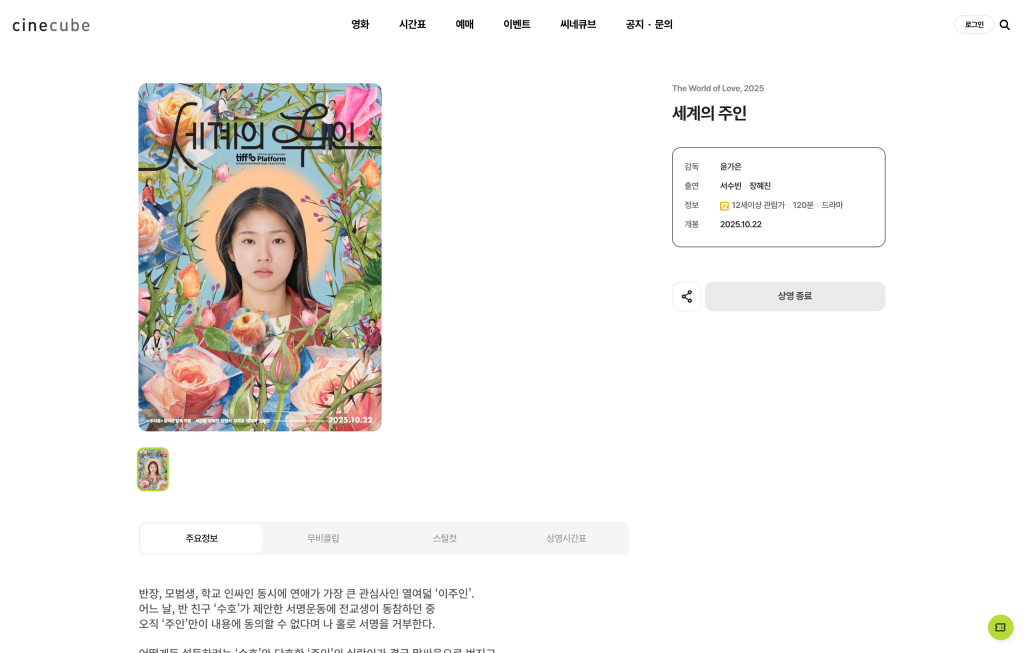Viewport: 1024px width, 653px height.
Task: Open the 예매 menu
Action: pyautogui.click(x=464, y=24)
